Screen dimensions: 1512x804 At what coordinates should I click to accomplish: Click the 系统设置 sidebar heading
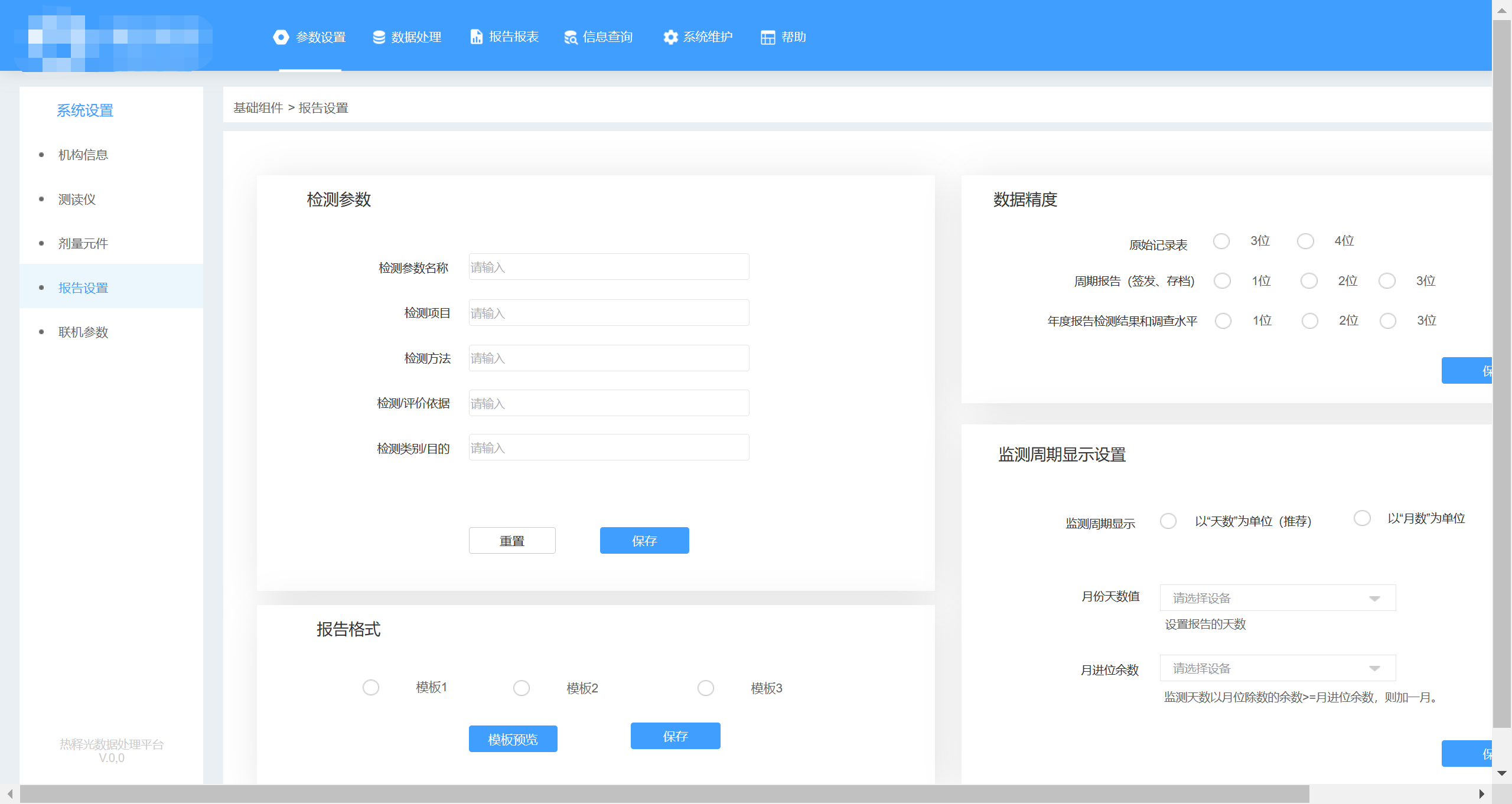point(85,110)
